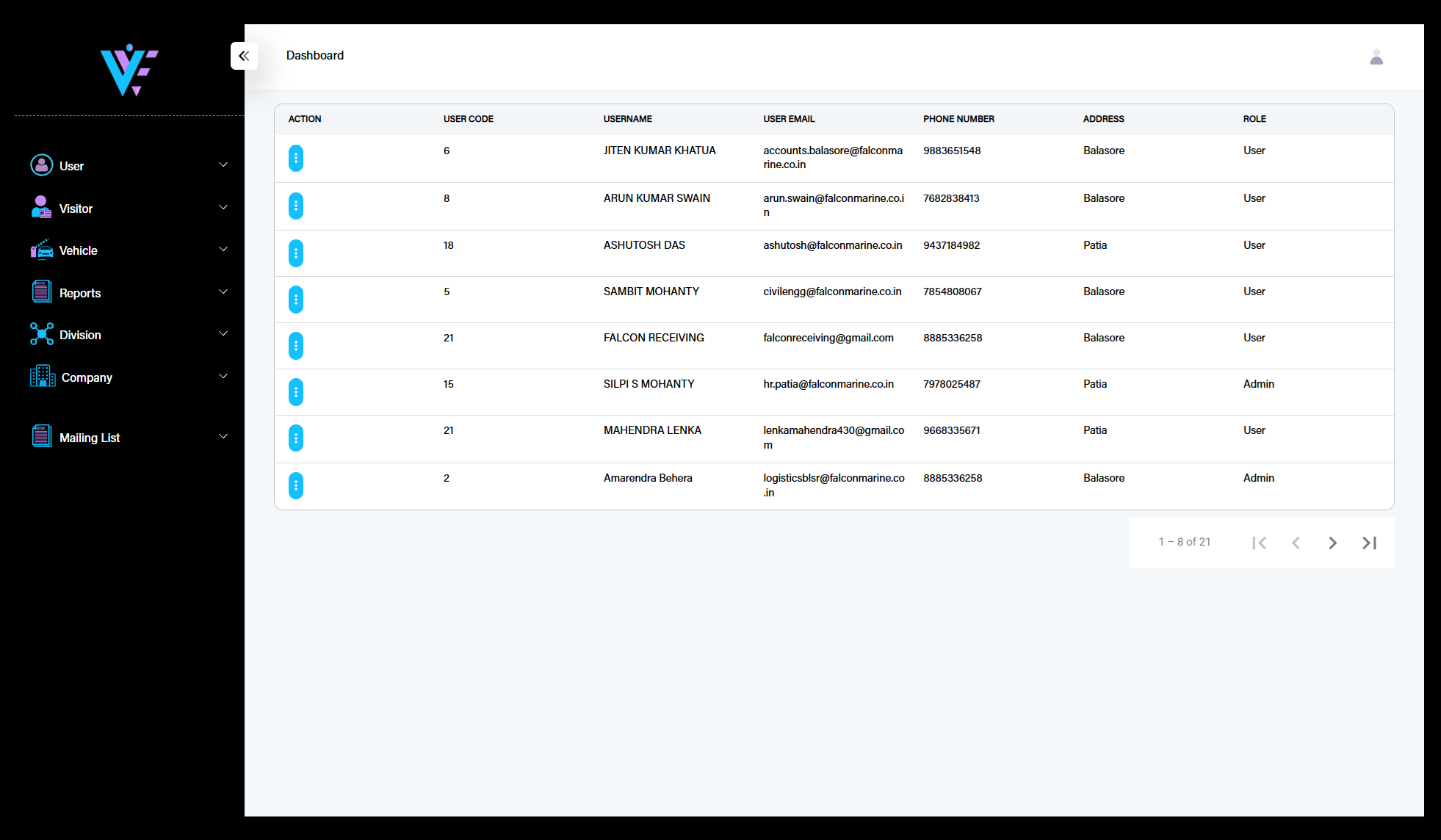1441x840 pixels.
Task: Open action menu for FALCON RECEIVING
Action: point(296,346)
